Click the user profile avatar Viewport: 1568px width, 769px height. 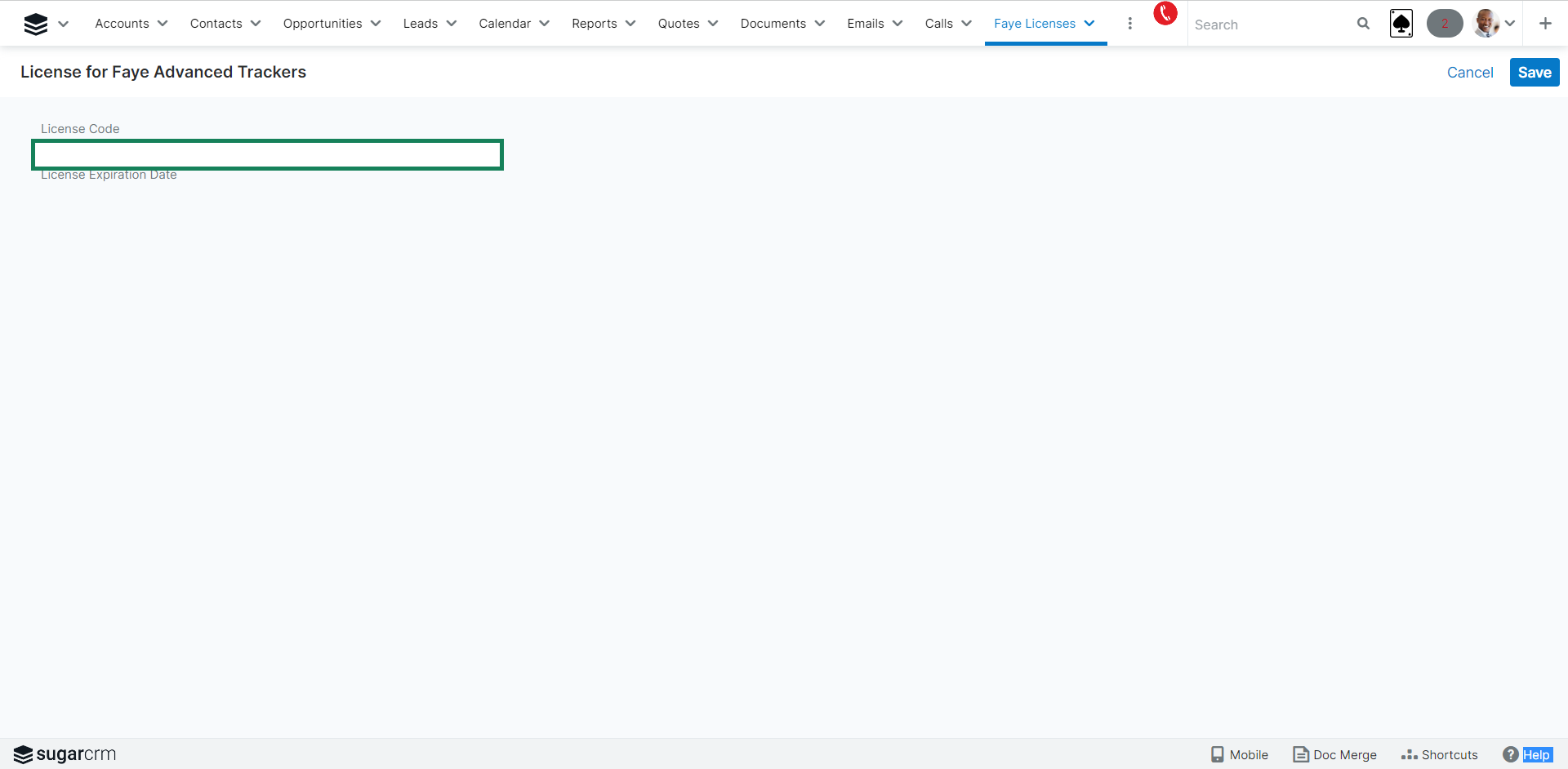coord(1486,24)
